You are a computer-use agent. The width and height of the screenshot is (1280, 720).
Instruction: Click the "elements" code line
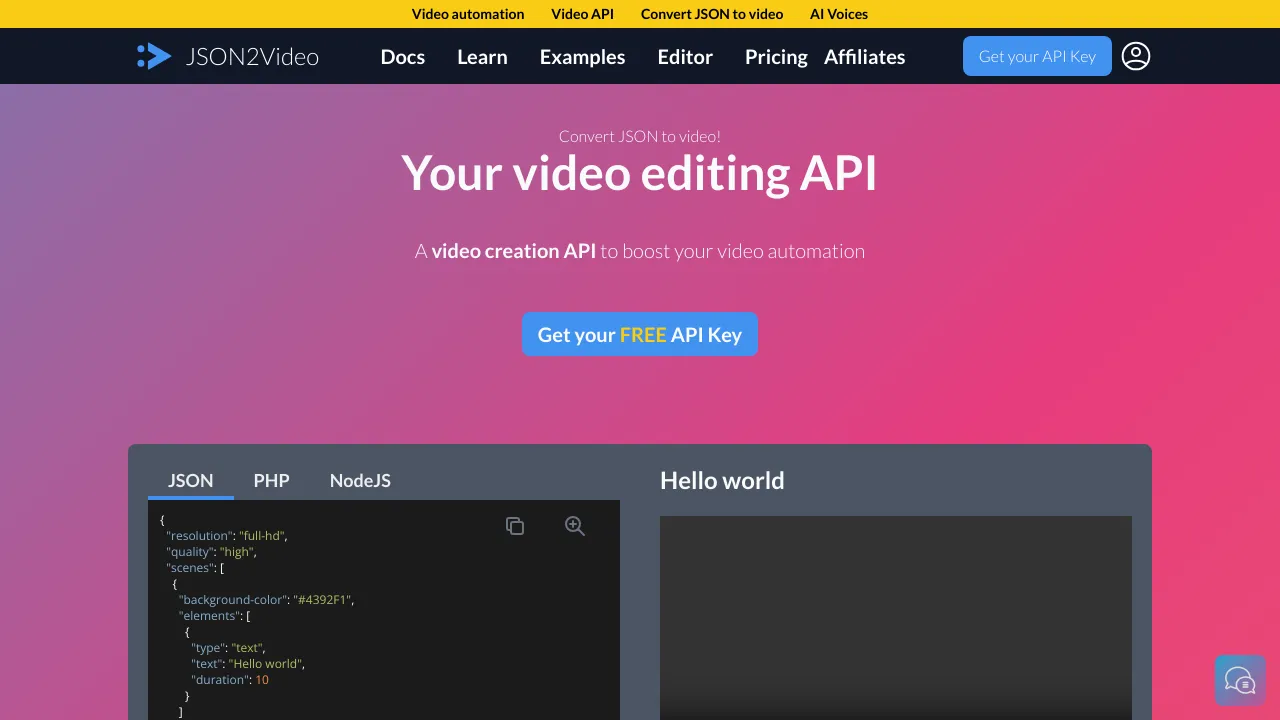[215, 616]
